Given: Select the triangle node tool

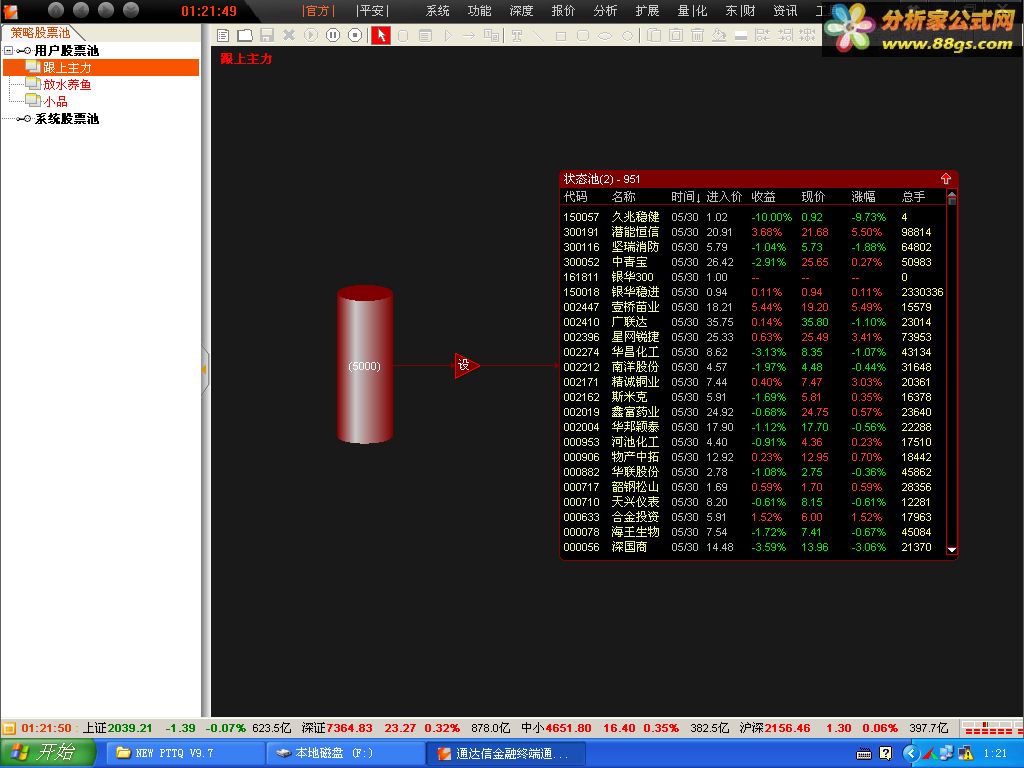Looking at the screenshot, I should [447, 36].
